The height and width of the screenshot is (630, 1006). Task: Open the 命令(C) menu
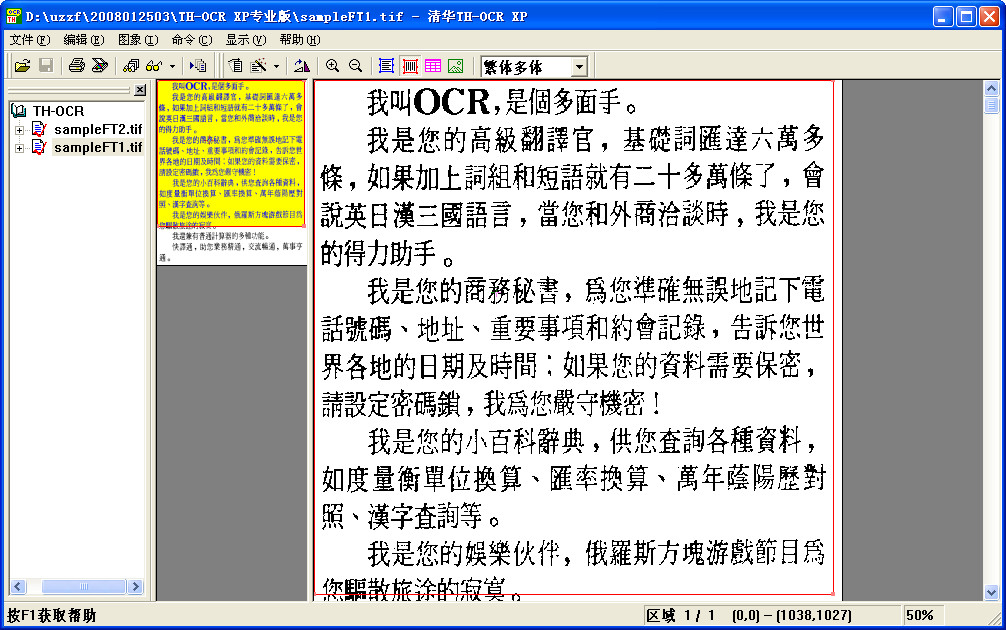click(x=192, y=40)
